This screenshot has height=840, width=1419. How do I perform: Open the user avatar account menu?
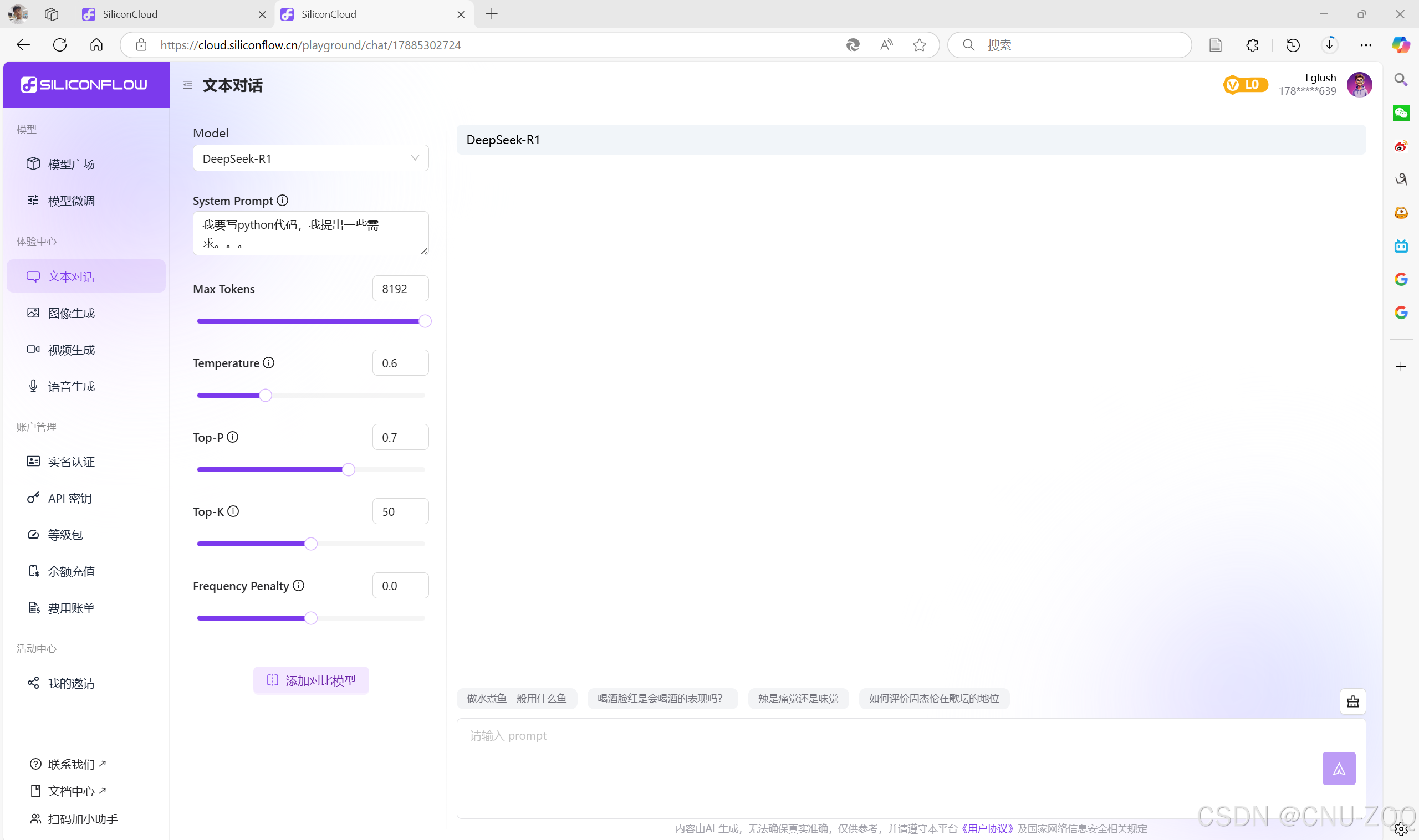pos(1359,85)
